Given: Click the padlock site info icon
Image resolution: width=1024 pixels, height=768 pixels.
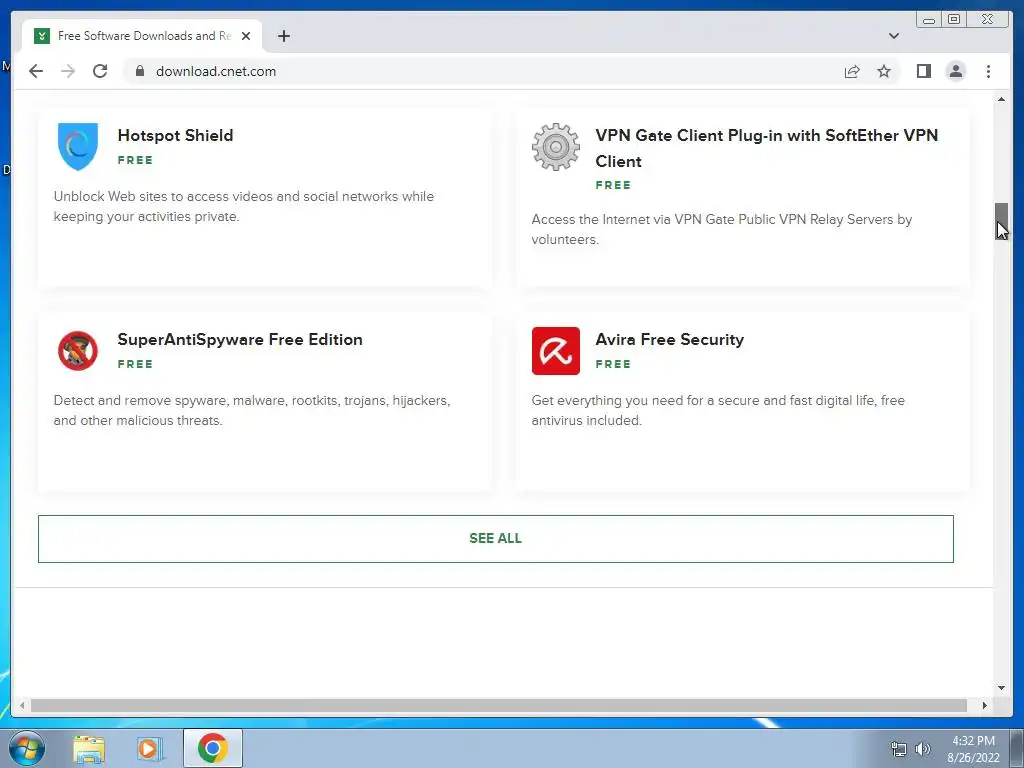Looking at the screenshot, I should pyautogui.click(x=139, y=71).
